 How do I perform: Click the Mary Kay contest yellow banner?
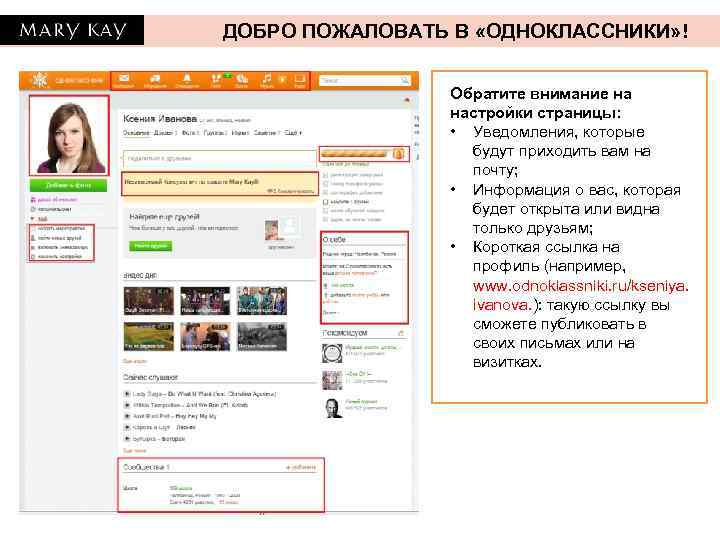click(x=220, y=184)
